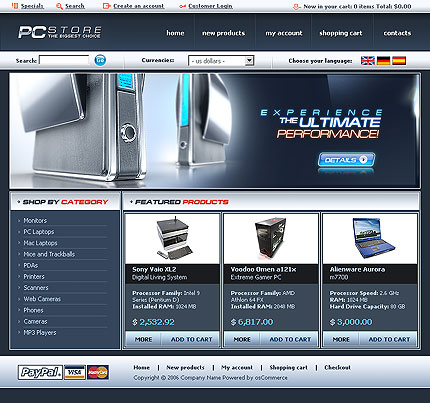Select the English UK flag language
Screen dimensions: 430x403
click(368, 61)
